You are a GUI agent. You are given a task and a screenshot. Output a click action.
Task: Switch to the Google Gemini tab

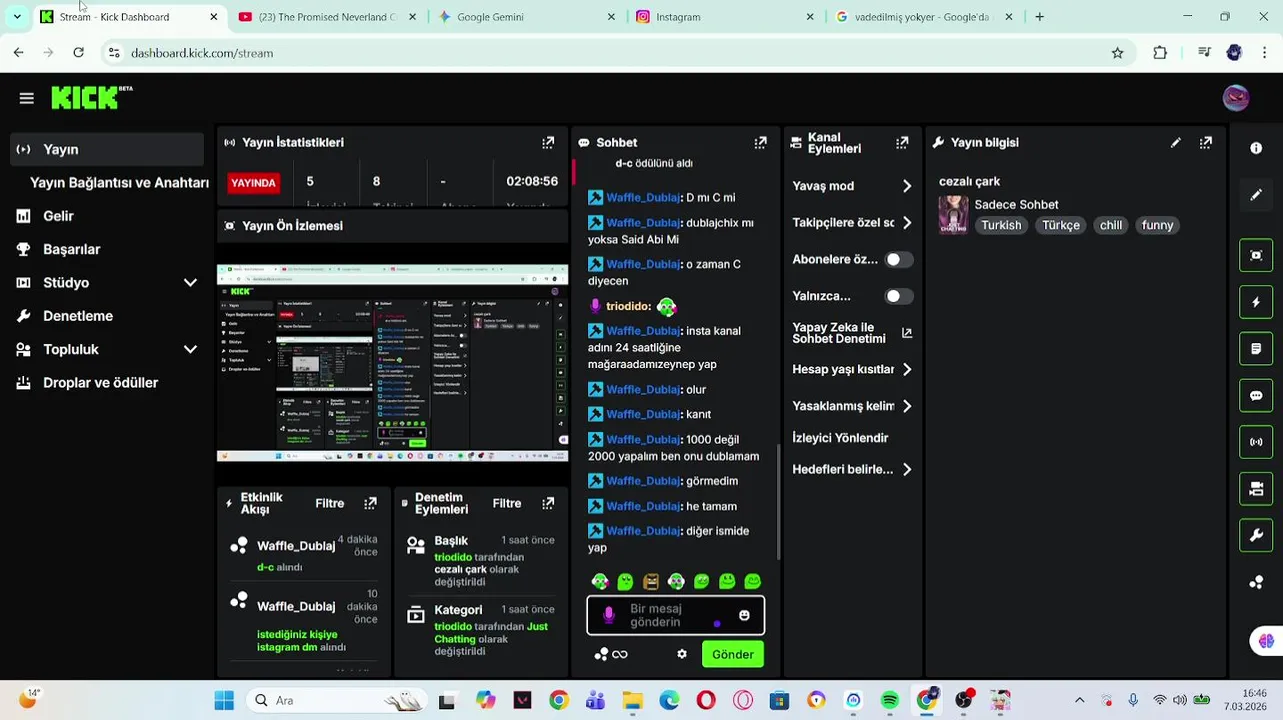pos(528,17)
